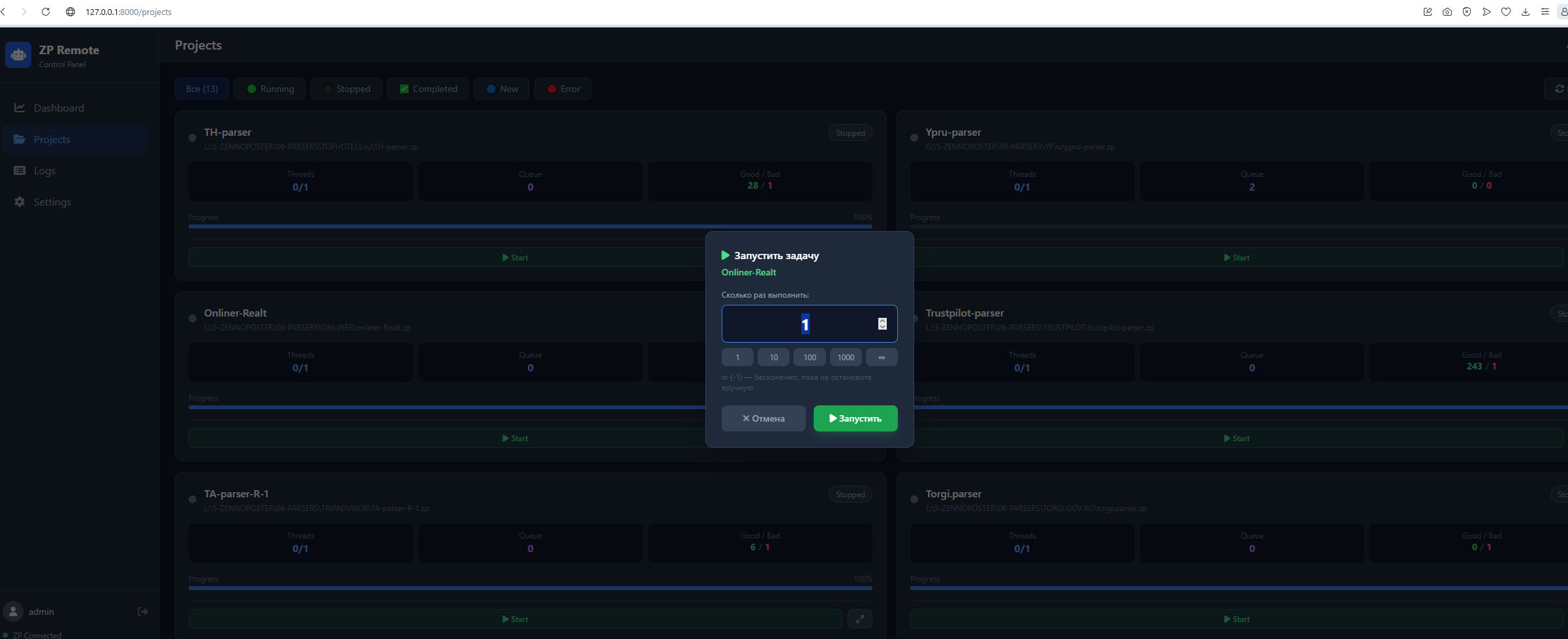Click the TOPHOTELS.ru\TH-parser.zp file path
The width and height of the screenshot is (1568, 639).
point(311,147)
